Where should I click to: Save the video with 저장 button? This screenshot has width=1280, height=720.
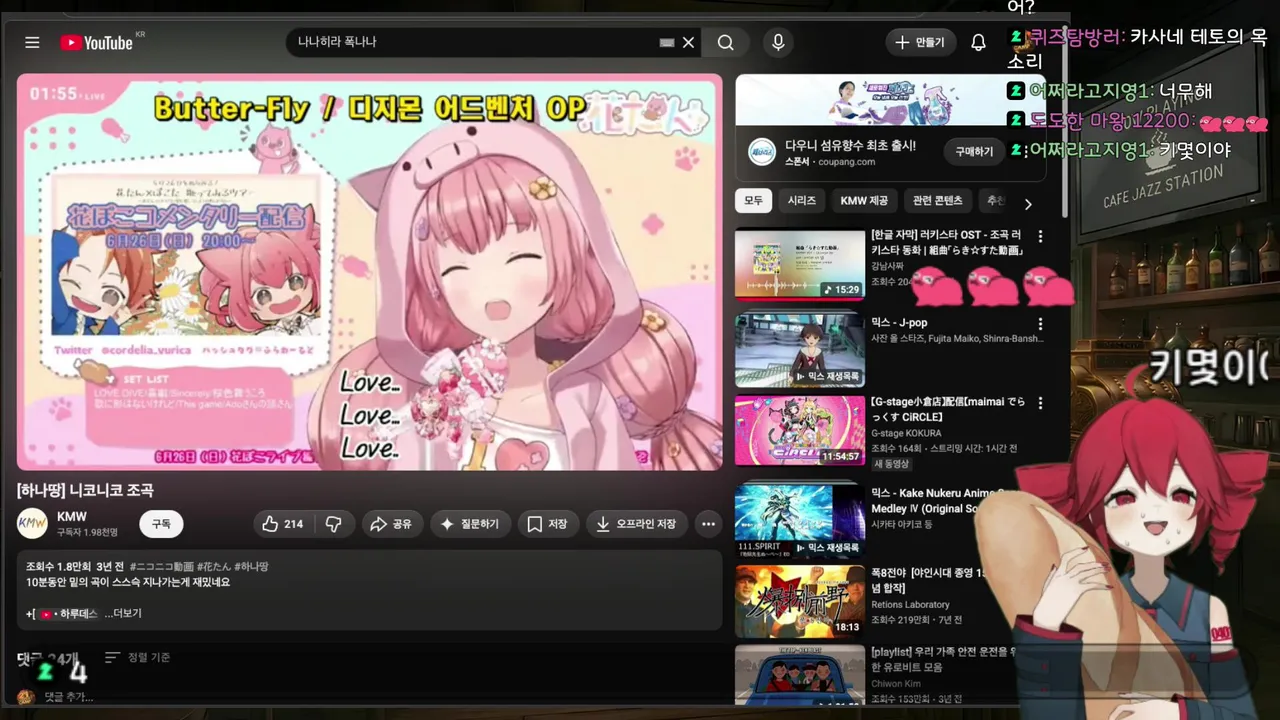(548, 524)
